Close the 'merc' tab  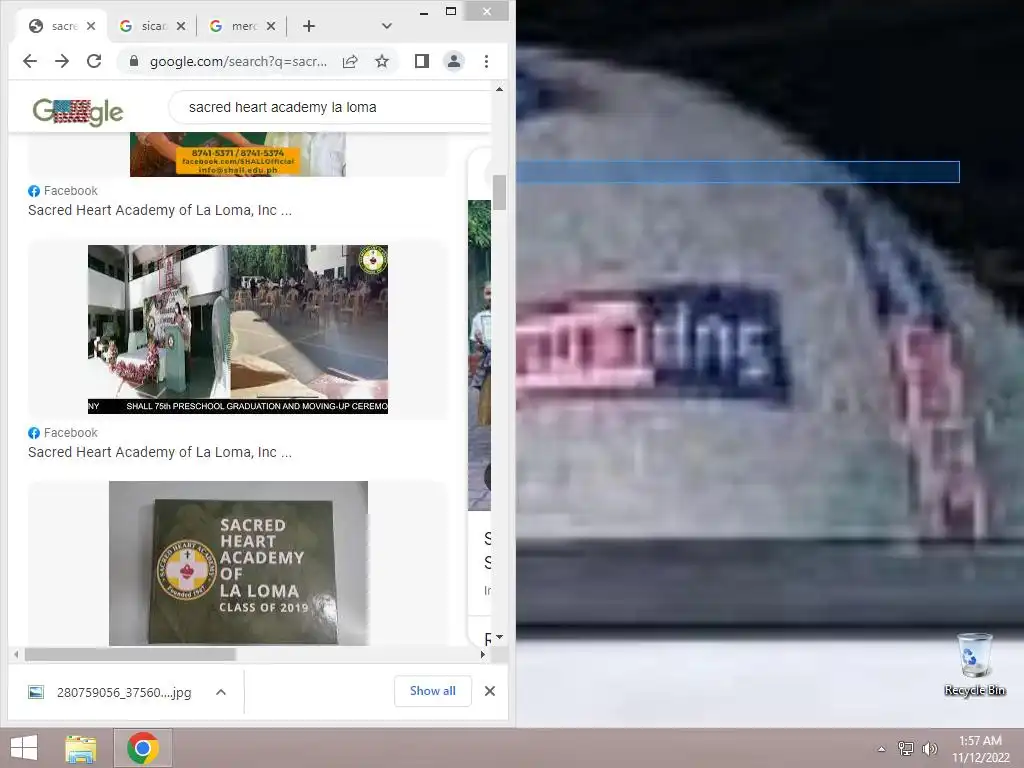point(271,26)
